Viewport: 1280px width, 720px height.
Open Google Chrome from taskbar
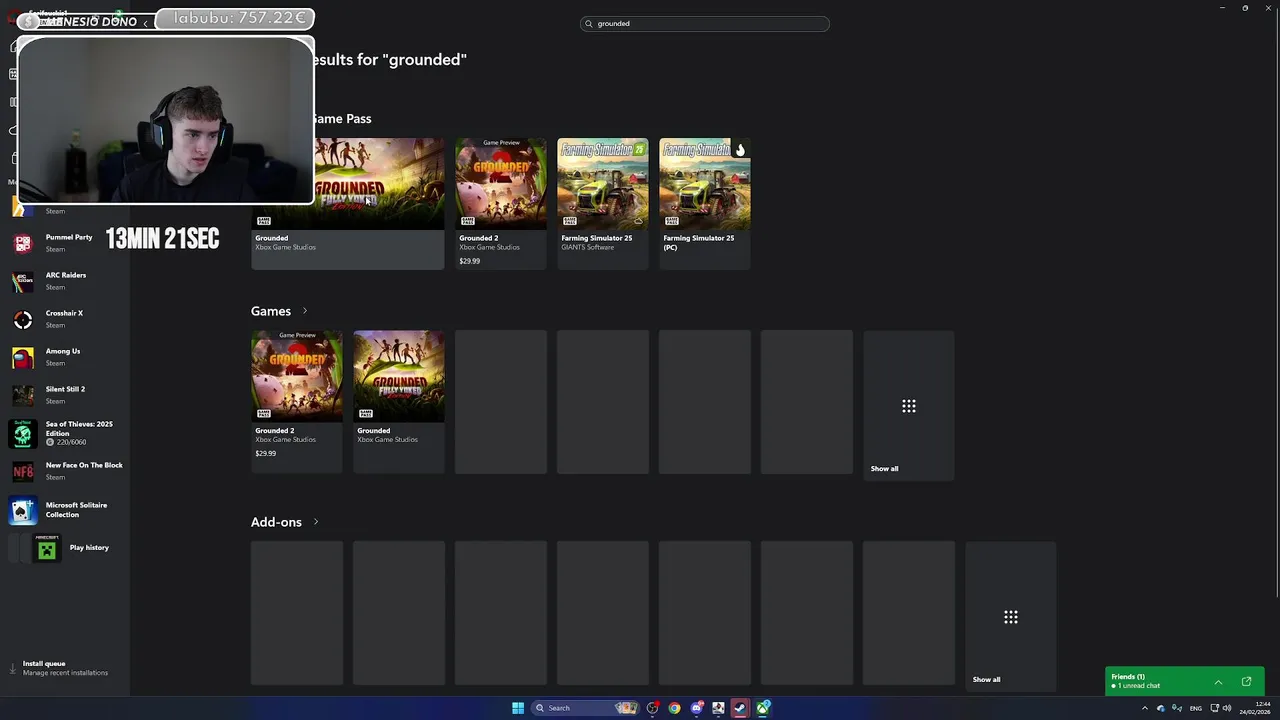pos(674,708)
